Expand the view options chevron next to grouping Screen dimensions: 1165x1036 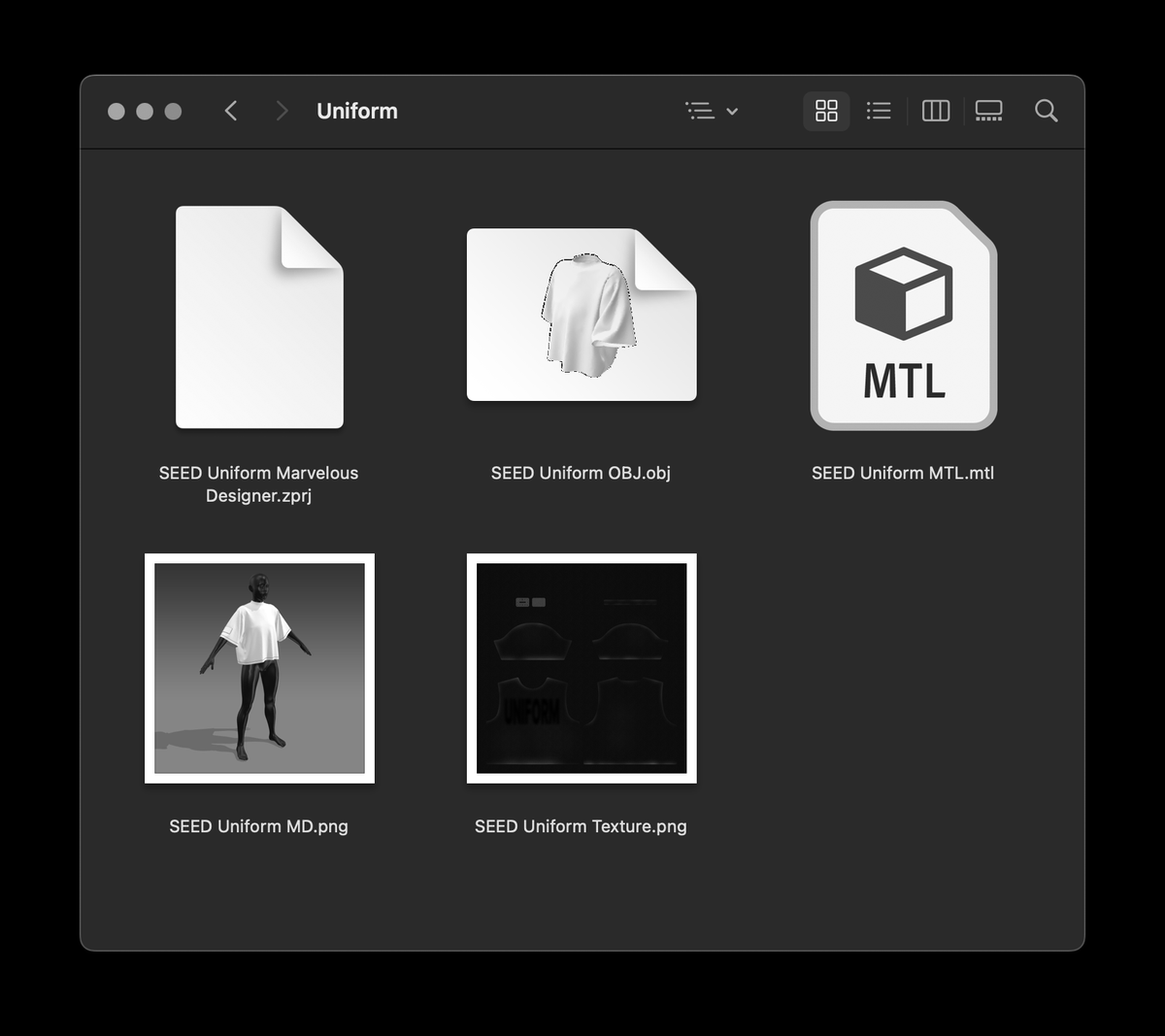(733, 111)
